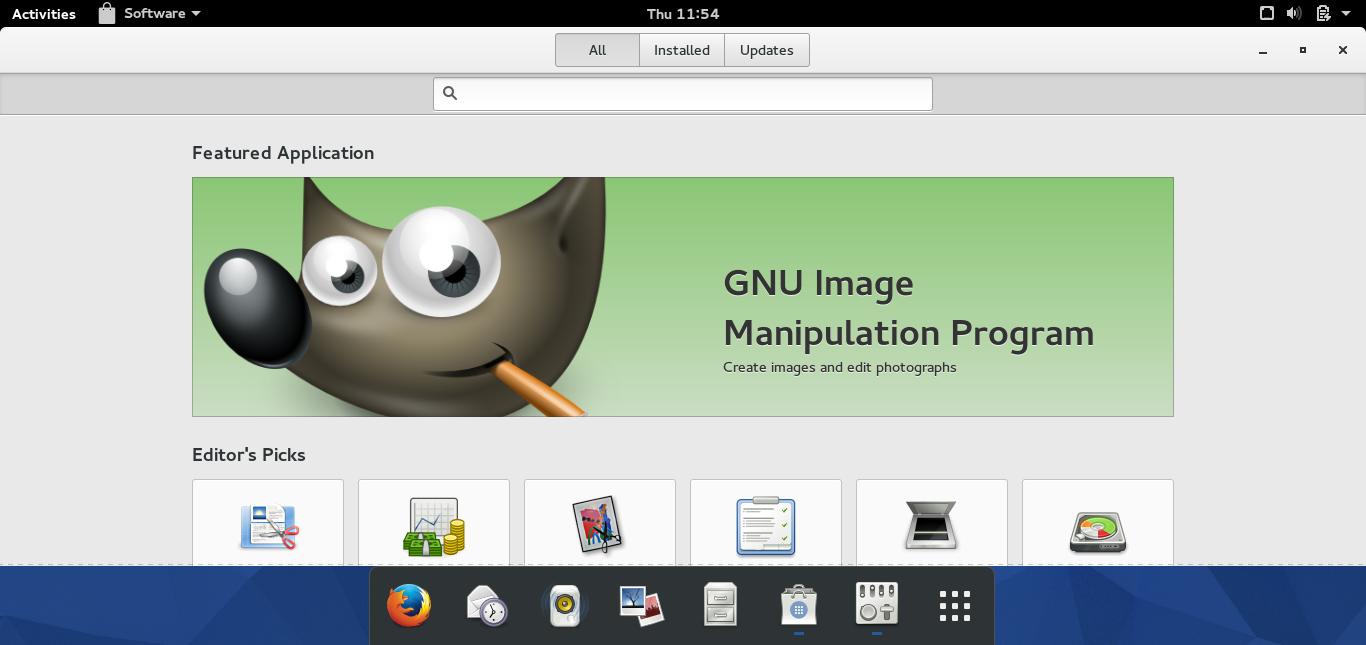This screenshot has height=645, width=1366.
Task: Open the volume indicator in top bar
Action: pos(1294,13)
